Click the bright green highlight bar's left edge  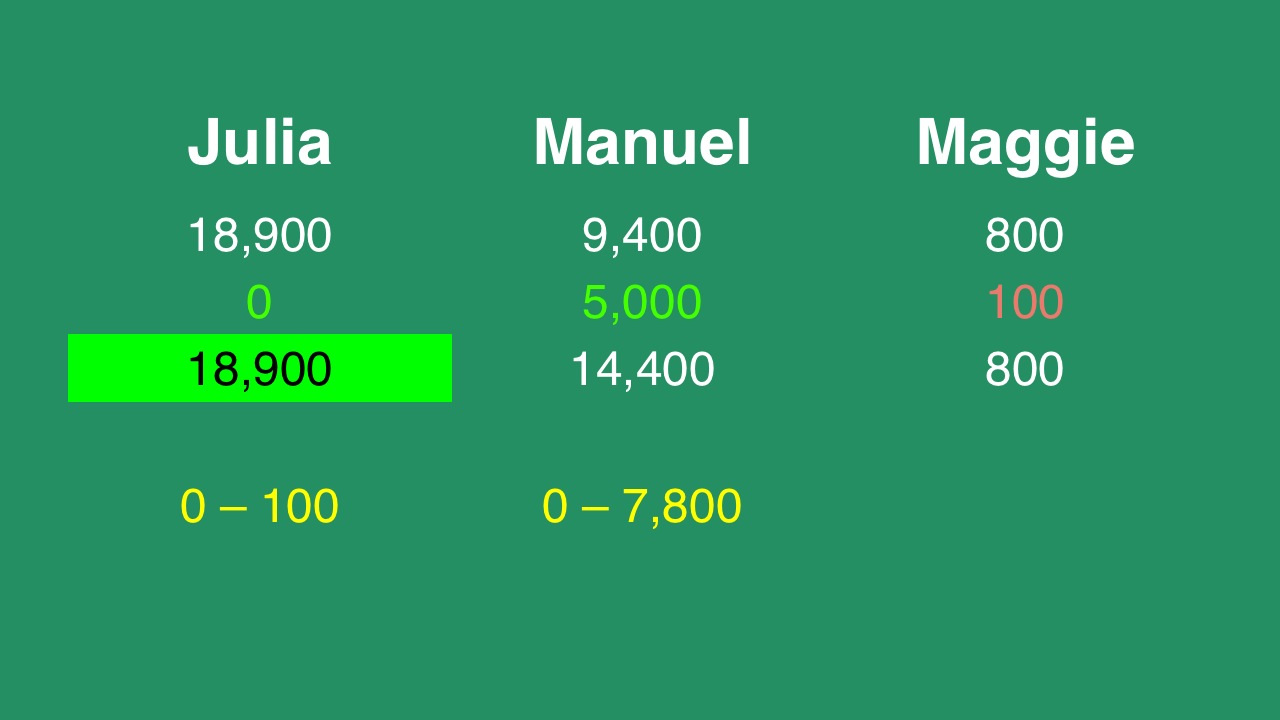tap(72, 368)
